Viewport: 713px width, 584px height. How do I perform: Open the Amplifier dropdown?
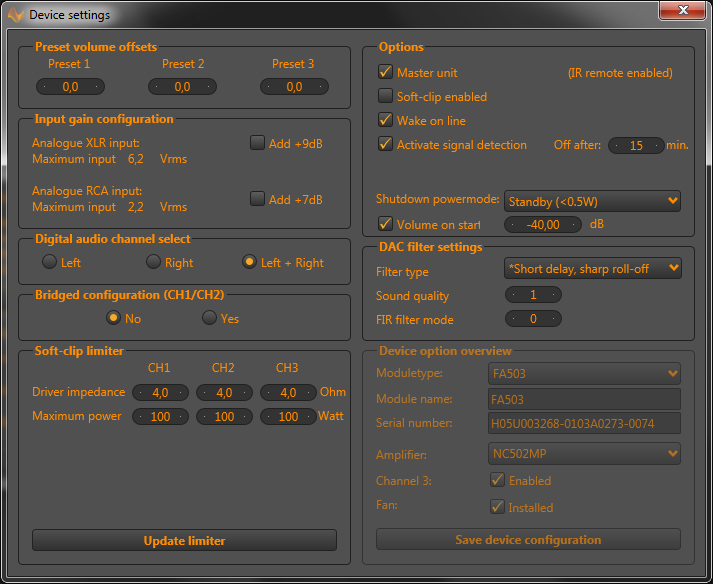pyautogui.click(x=585, y=454)
